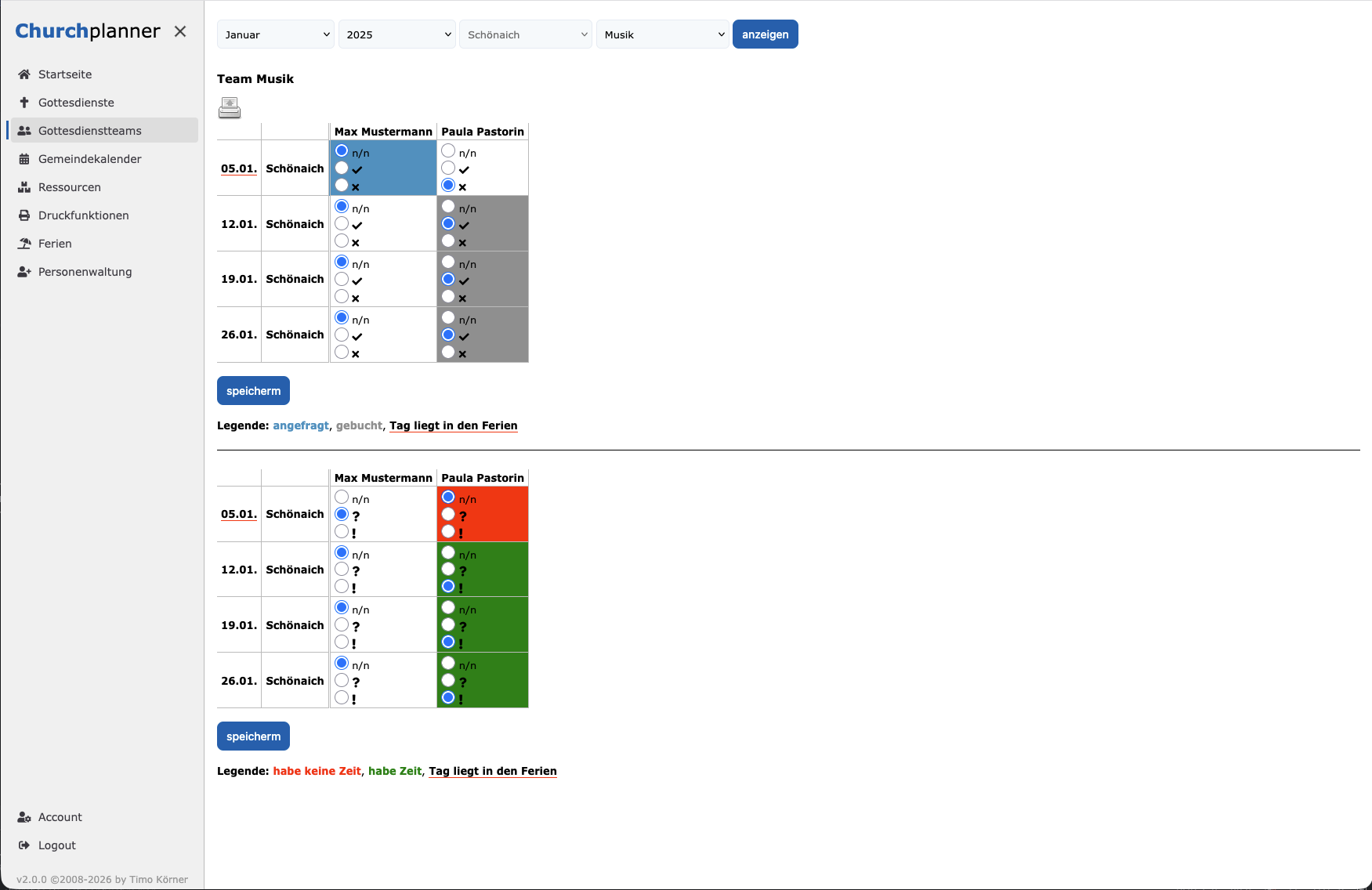Click the Ferien beach umbrella icon
This screenshot has height=890, width=1372.
pyautogui.click(x=24, y=244)
